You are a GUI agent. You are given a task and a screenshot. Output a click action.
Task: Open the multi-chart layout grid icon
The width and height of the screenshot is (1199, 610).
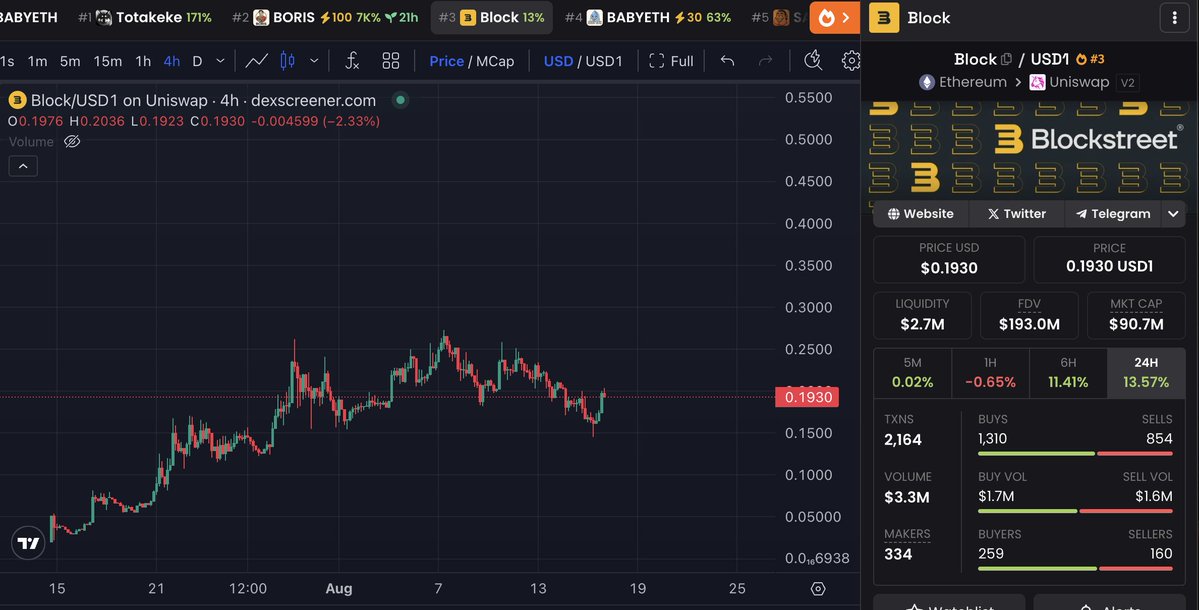coord(391,61)
